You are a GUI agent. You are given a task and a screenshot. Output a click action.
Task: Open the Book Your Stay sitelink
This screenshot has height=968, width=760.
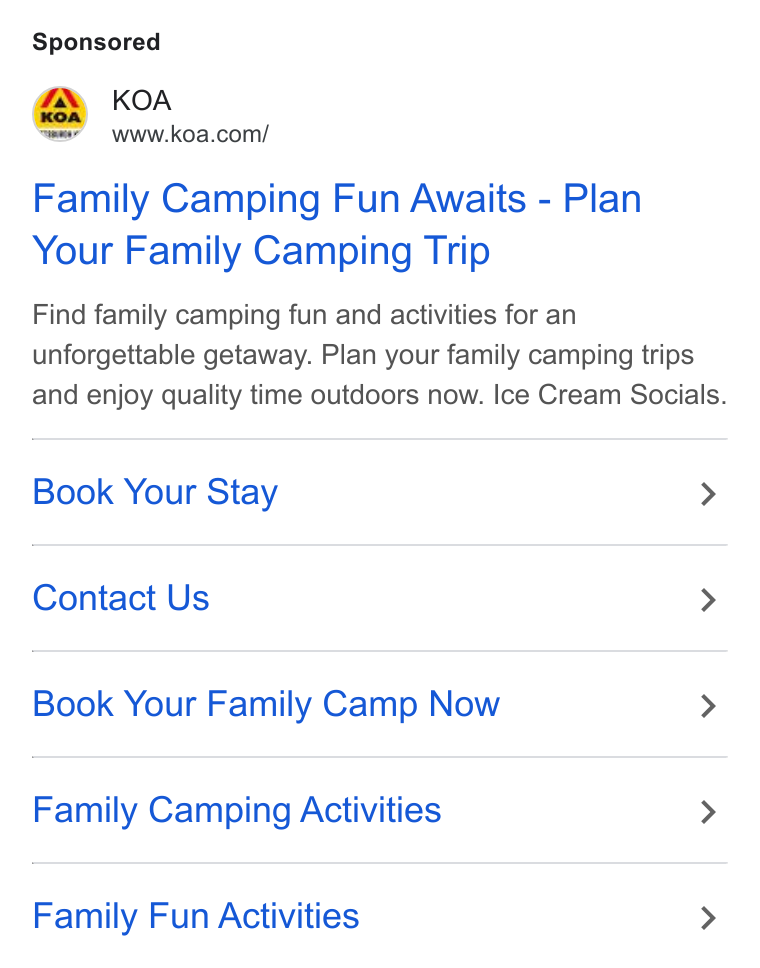click(x=155, y=493)
